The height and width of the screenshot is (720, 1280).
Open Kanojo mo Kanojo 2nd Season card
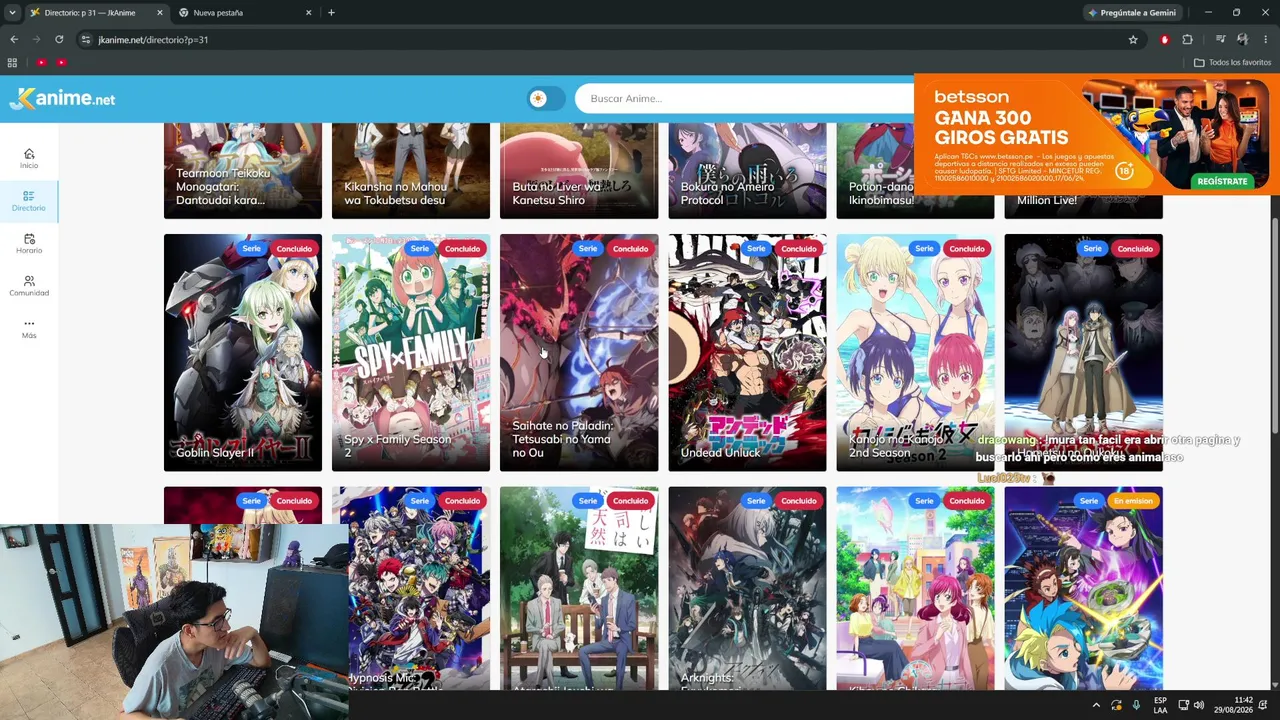point(915,352)
